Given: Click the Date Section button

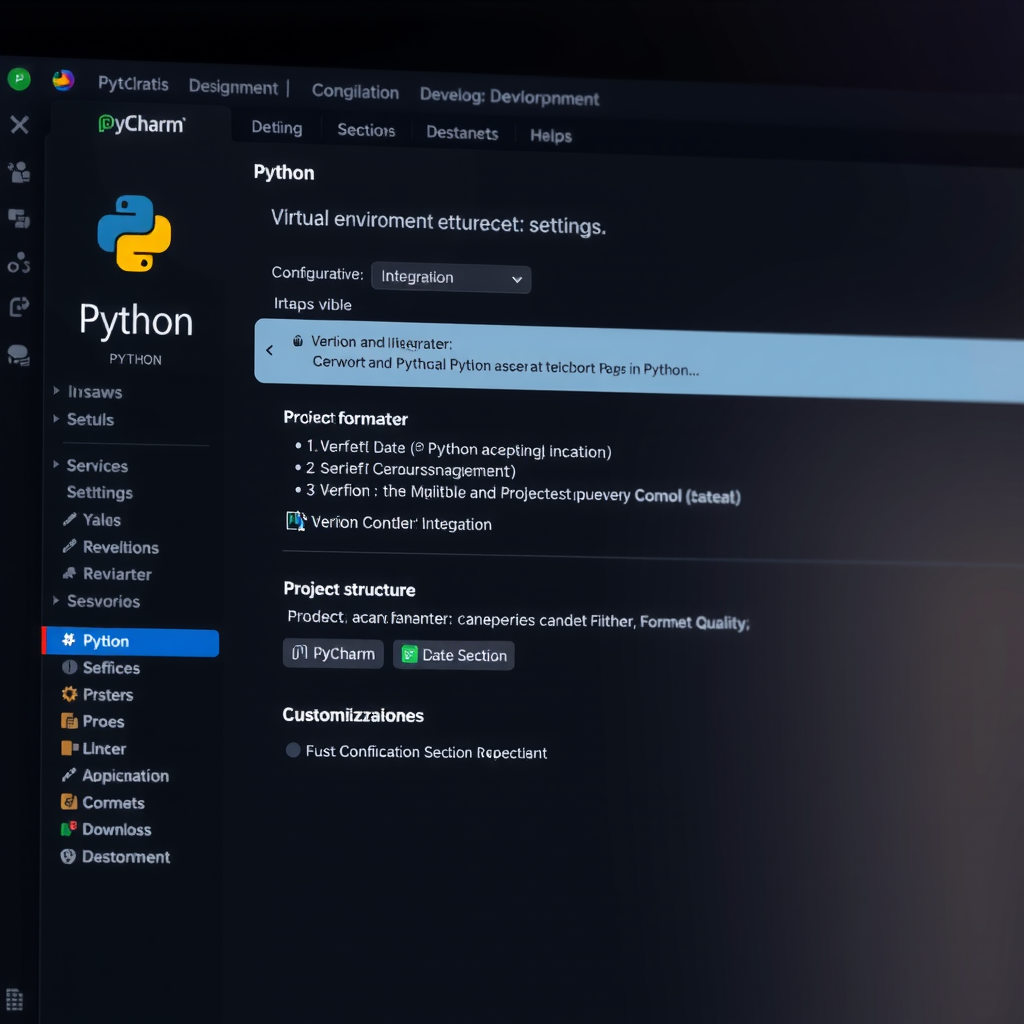Looking at the screenshot, I should coord(453,655).
